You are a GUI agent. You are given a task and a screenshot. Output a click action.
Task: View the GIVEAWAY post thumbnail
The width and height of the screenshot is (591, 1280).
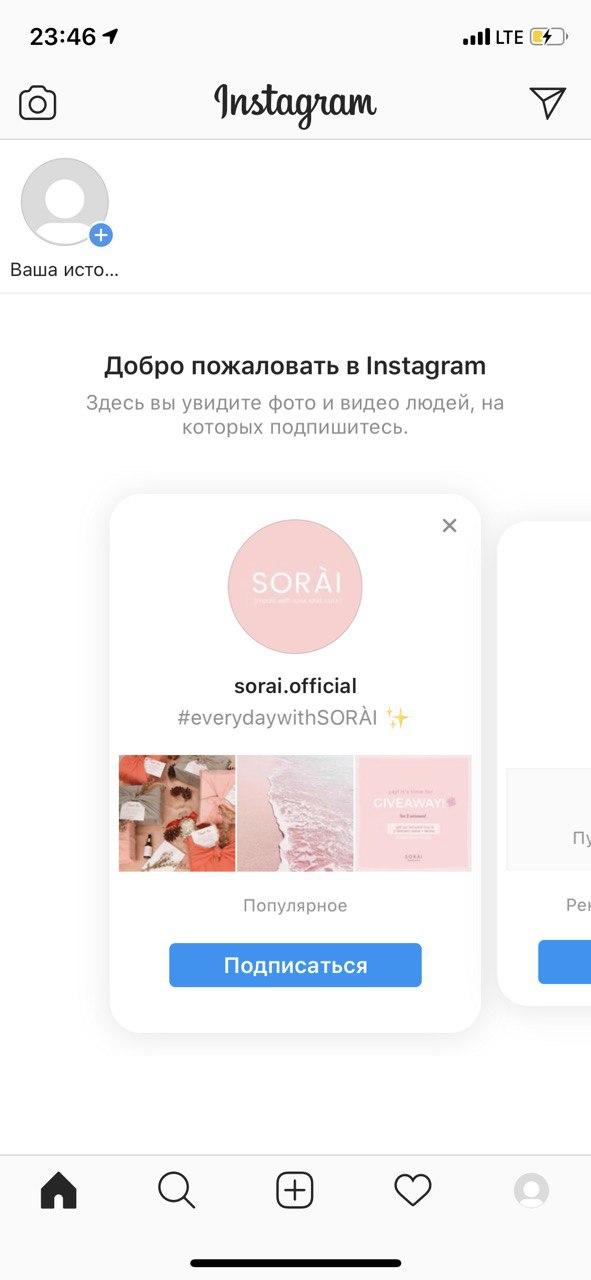click(414, 813)
